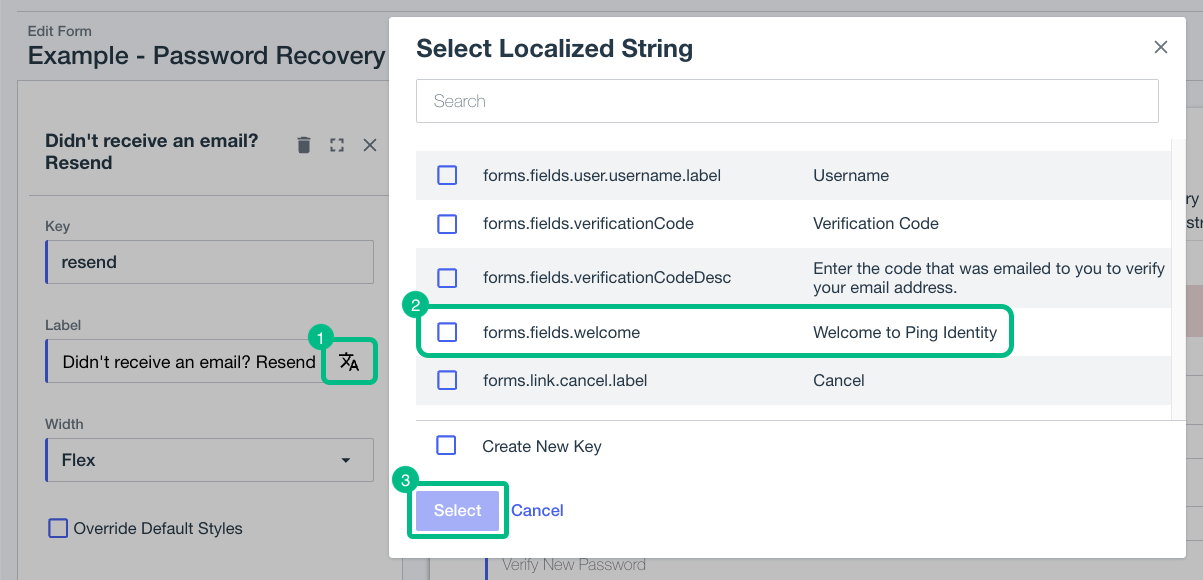Enable the Create New Key checkbox

(447, 445)
